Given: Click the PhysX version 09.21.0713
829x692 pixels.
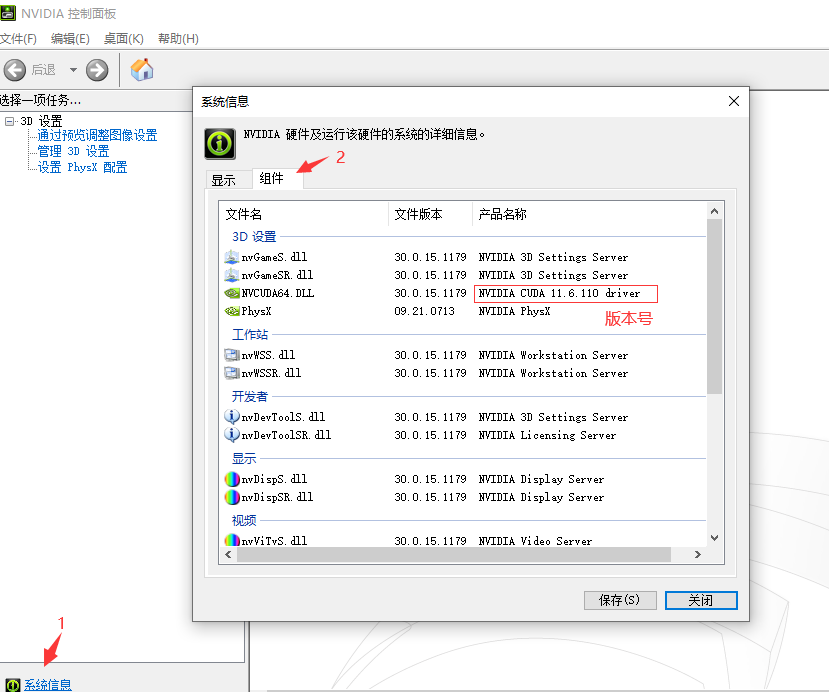Looking at the screenshot, I should (x=425, y=311).
